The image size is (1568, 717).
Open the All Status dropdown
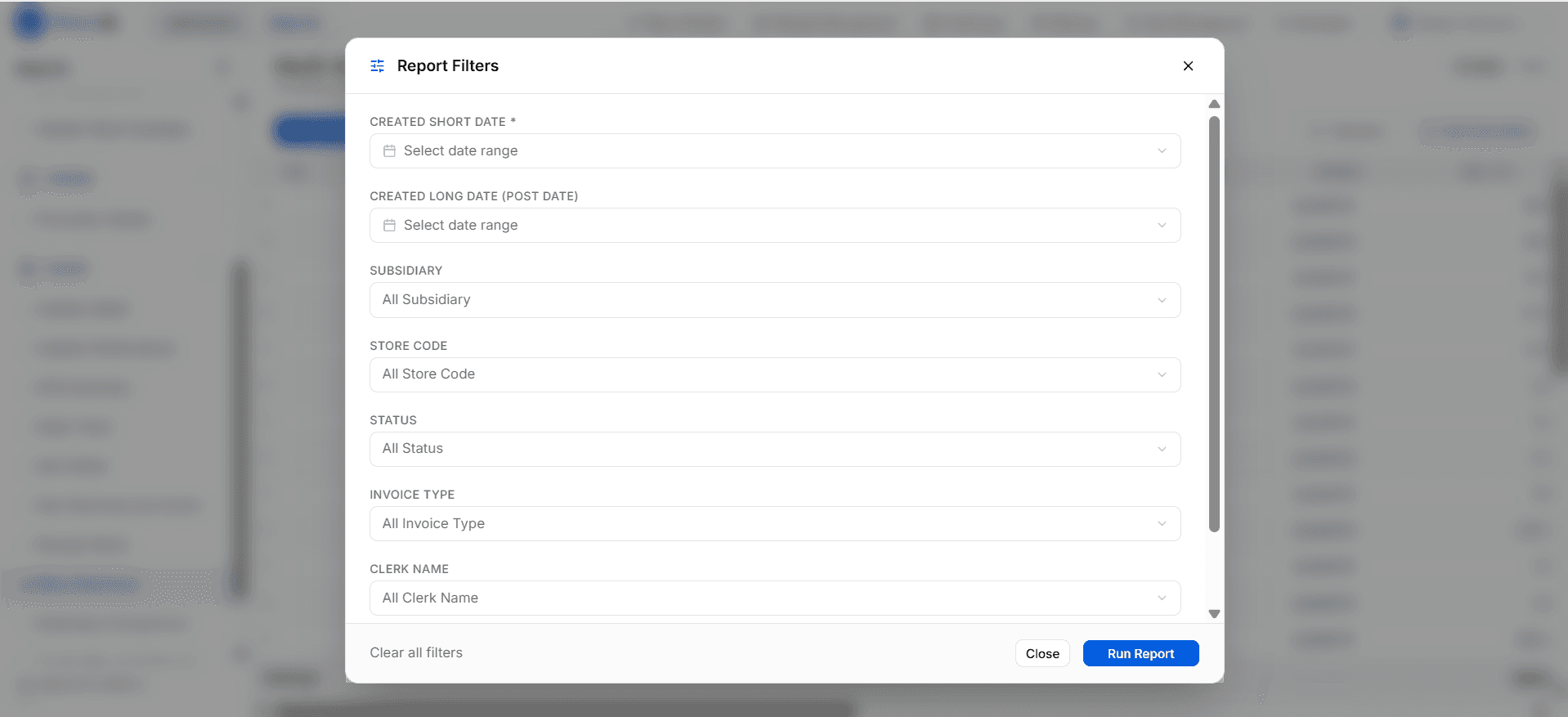coord(774,449)
